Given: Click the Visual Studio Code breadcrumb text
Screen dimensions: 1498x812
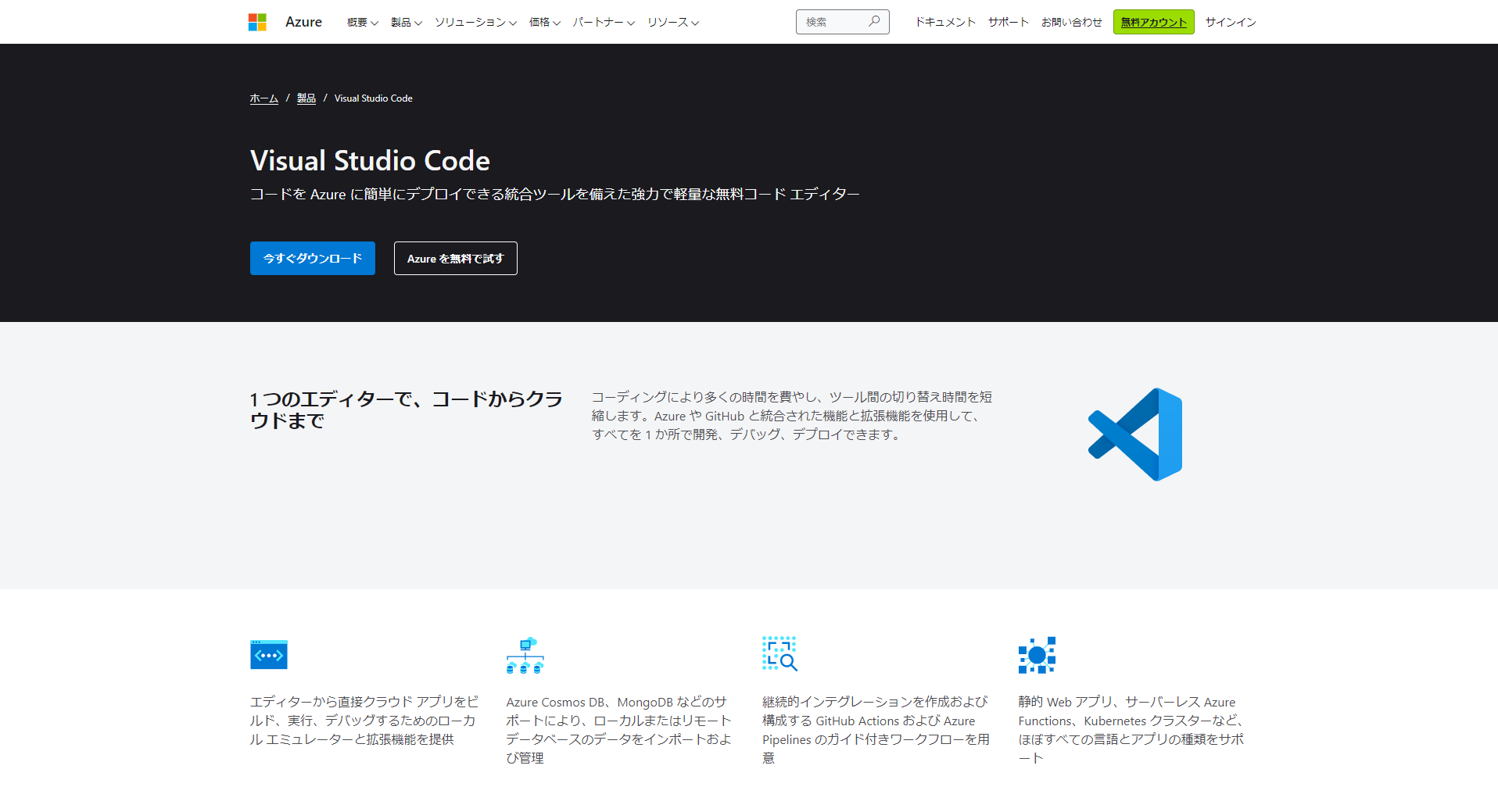Looking at the screenshot, I should coord(374,98).
